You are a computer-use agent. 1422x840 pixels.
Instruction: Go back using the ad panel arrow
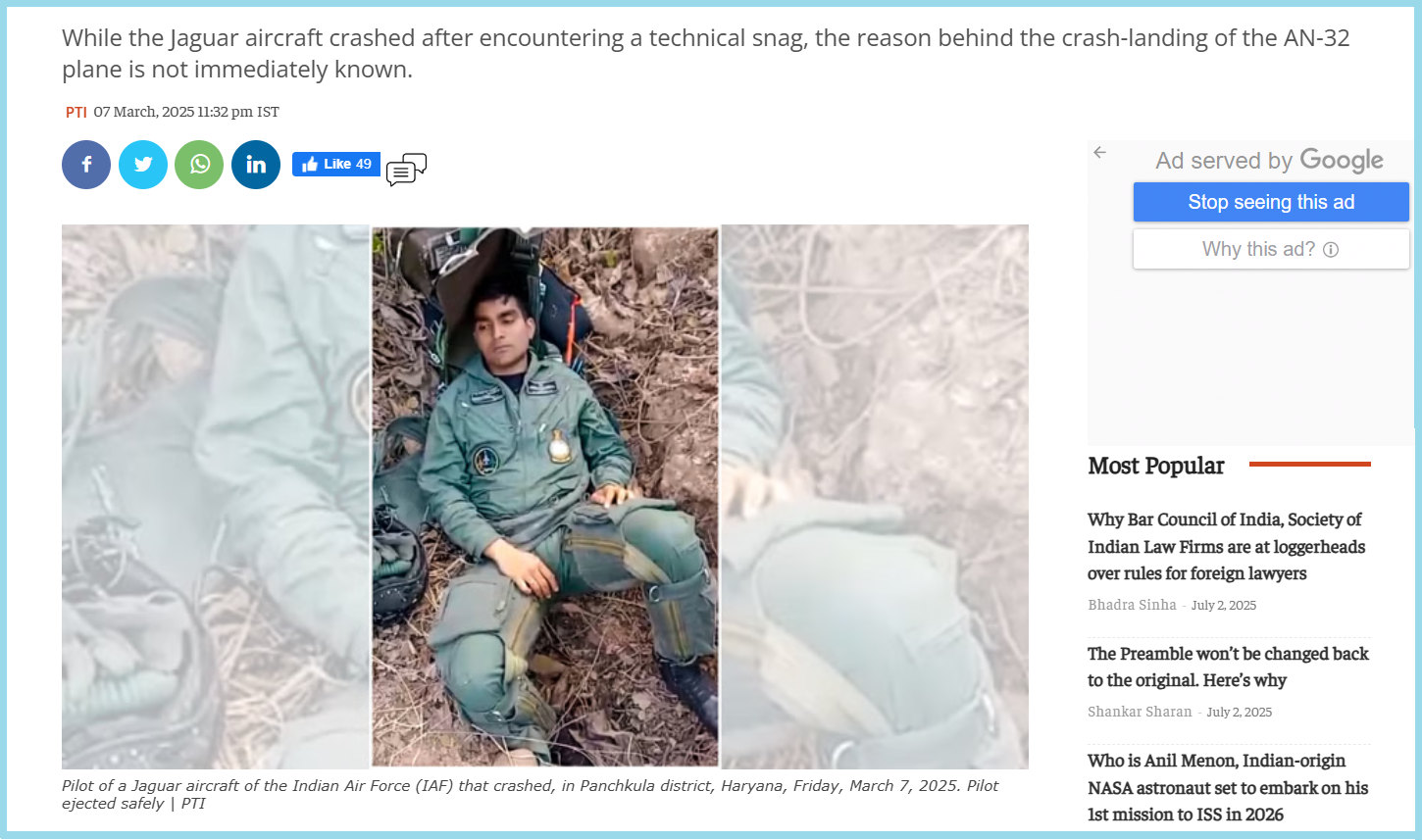tap(1100, 152)
